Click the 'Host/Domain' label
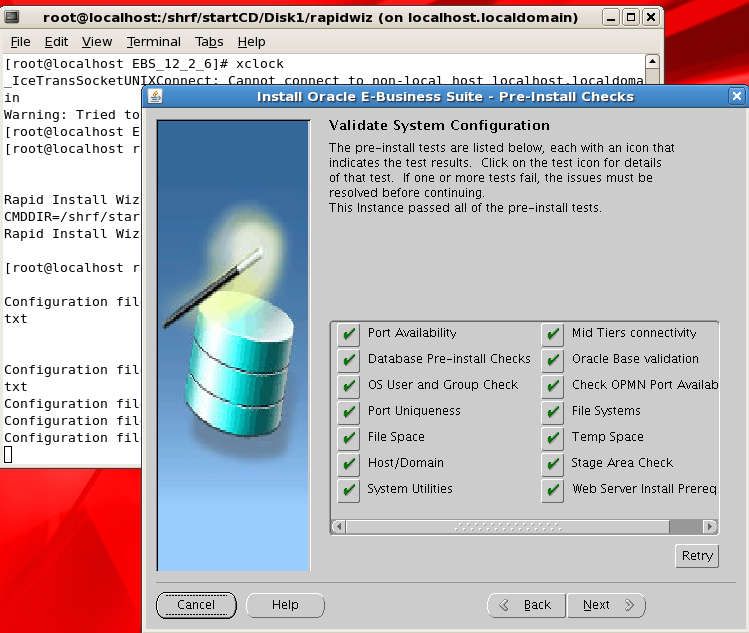The image size is (749, 633). [x=406, y=462]
